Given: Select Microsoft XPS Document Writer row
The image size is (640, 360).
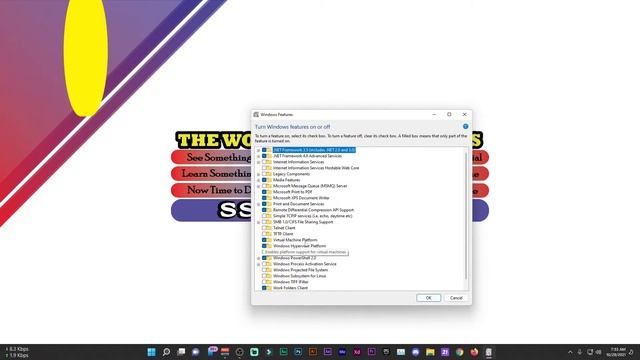Looking at the screenshot, I should click(x=301, y=198).
